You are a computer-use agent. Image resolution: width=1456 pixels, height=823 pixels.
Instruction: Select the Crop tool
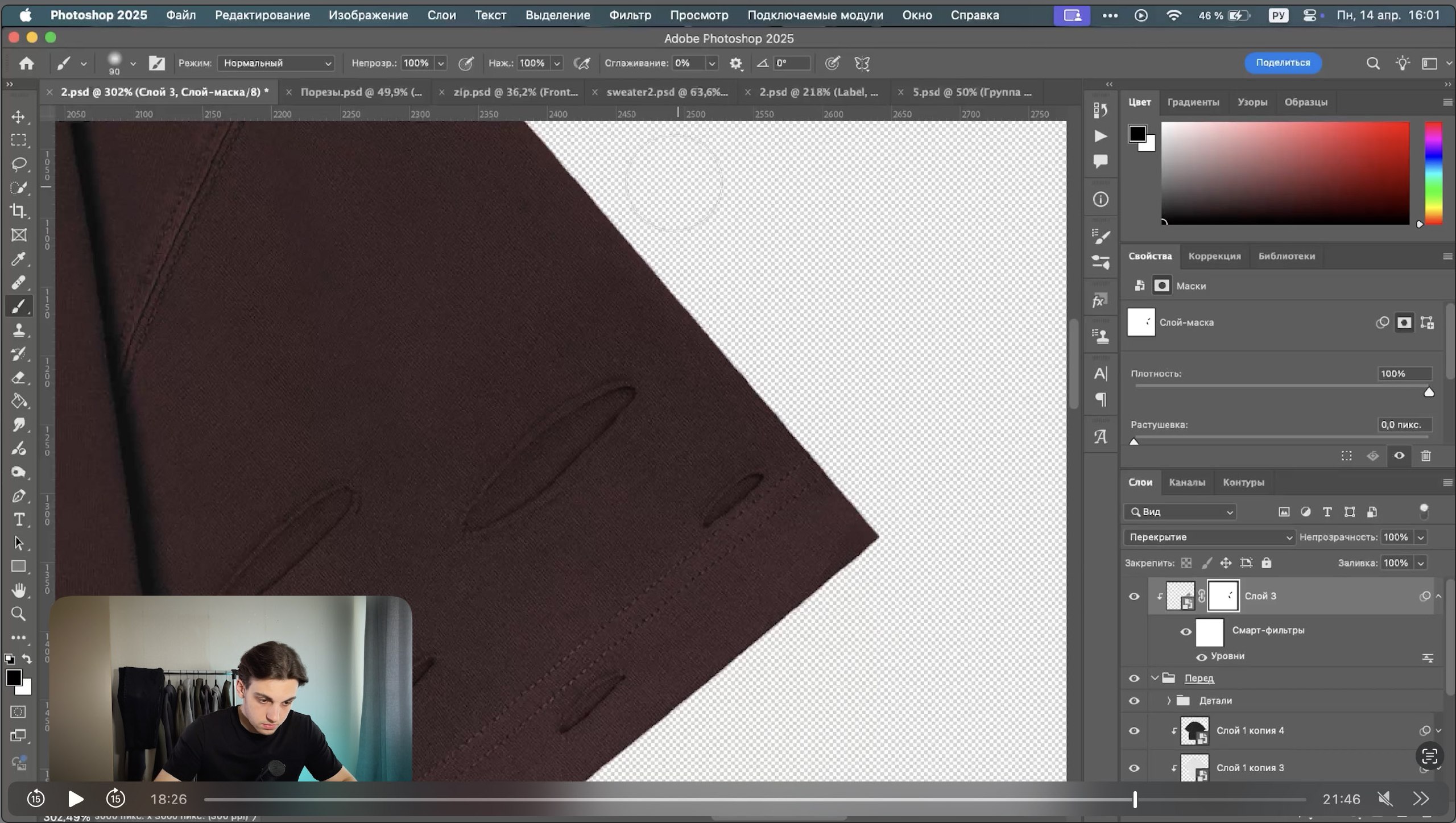[18, 211]
